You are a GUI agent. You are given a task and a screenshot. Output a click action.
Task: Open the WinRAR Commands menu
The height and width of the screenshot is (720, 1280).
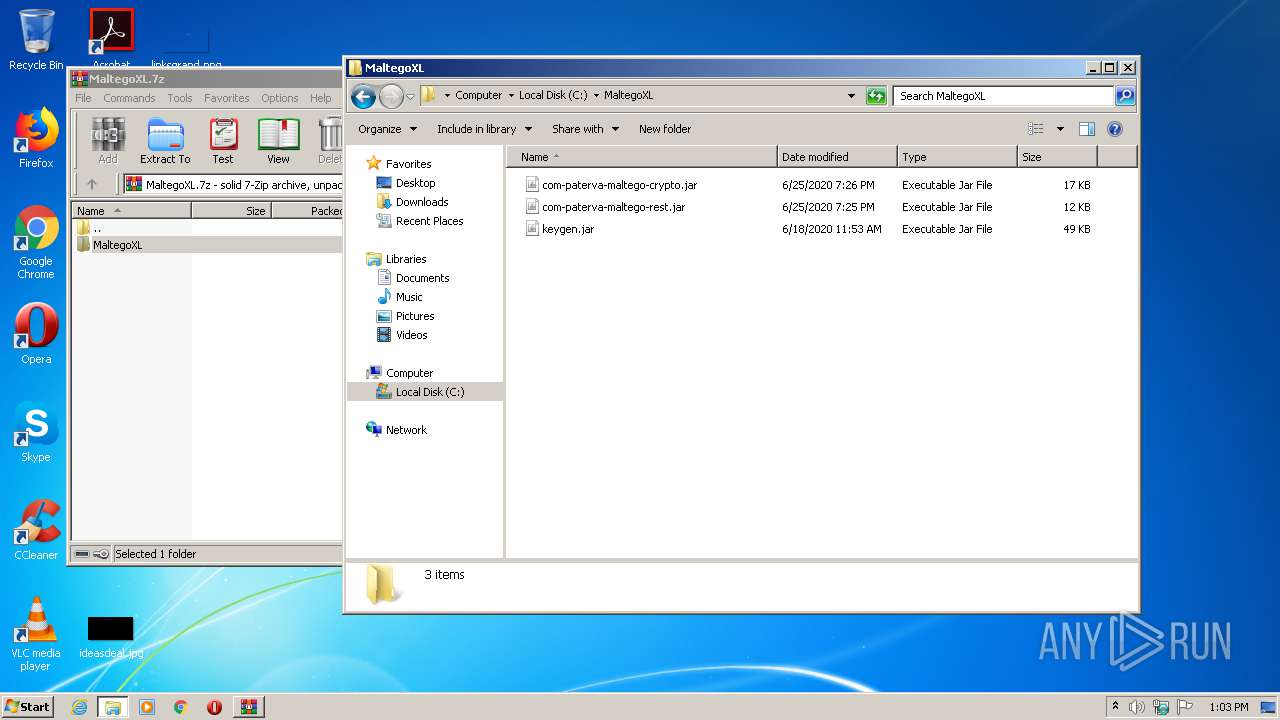click(129, 98)
